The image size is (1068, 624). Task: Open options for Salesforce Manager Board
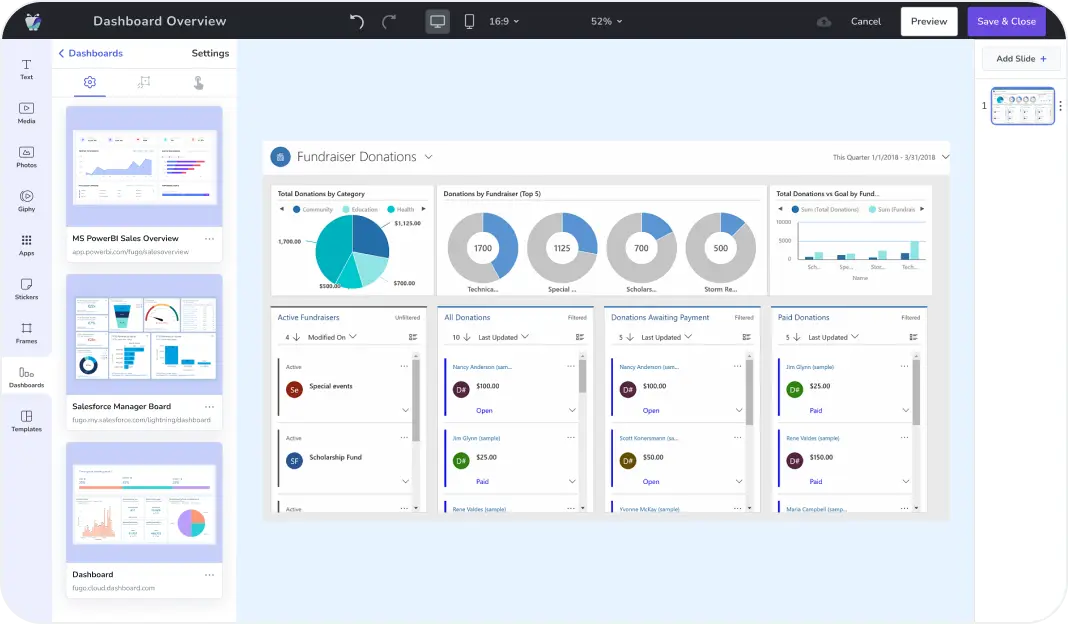coord(209,407)
